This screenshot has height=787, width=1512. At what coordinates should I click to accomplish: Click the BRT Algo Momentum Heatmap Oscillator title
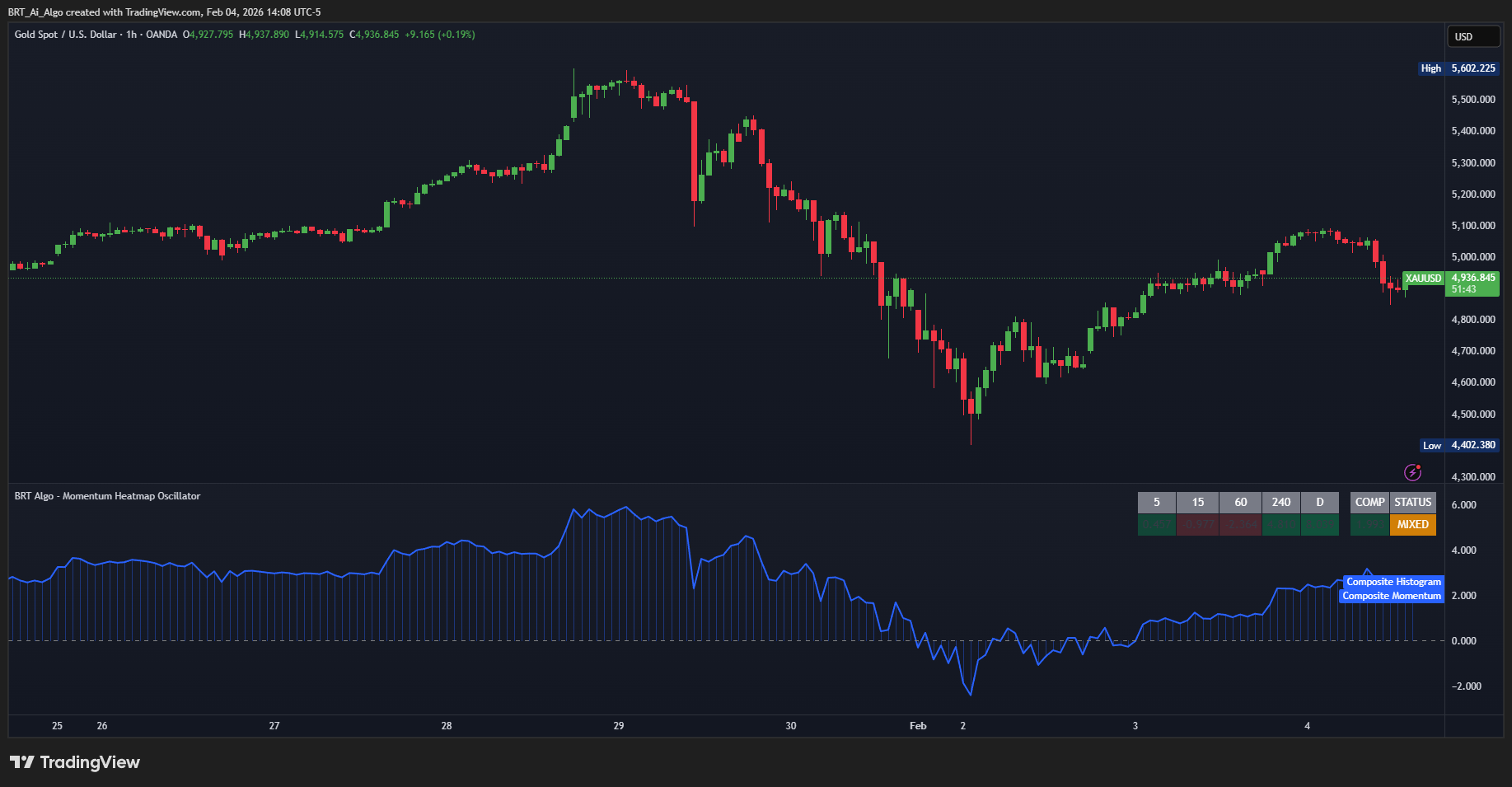[107, 496]
